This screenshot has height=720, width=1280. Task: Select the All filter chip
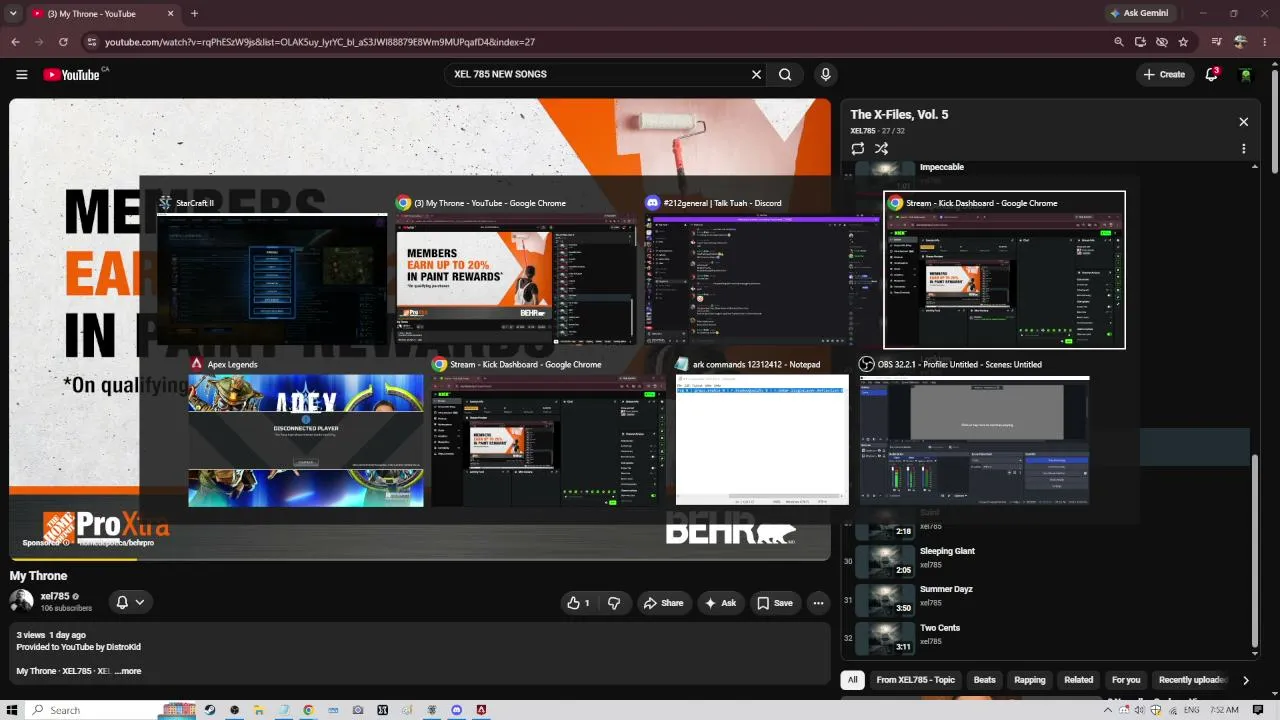[x=852, y=680]
